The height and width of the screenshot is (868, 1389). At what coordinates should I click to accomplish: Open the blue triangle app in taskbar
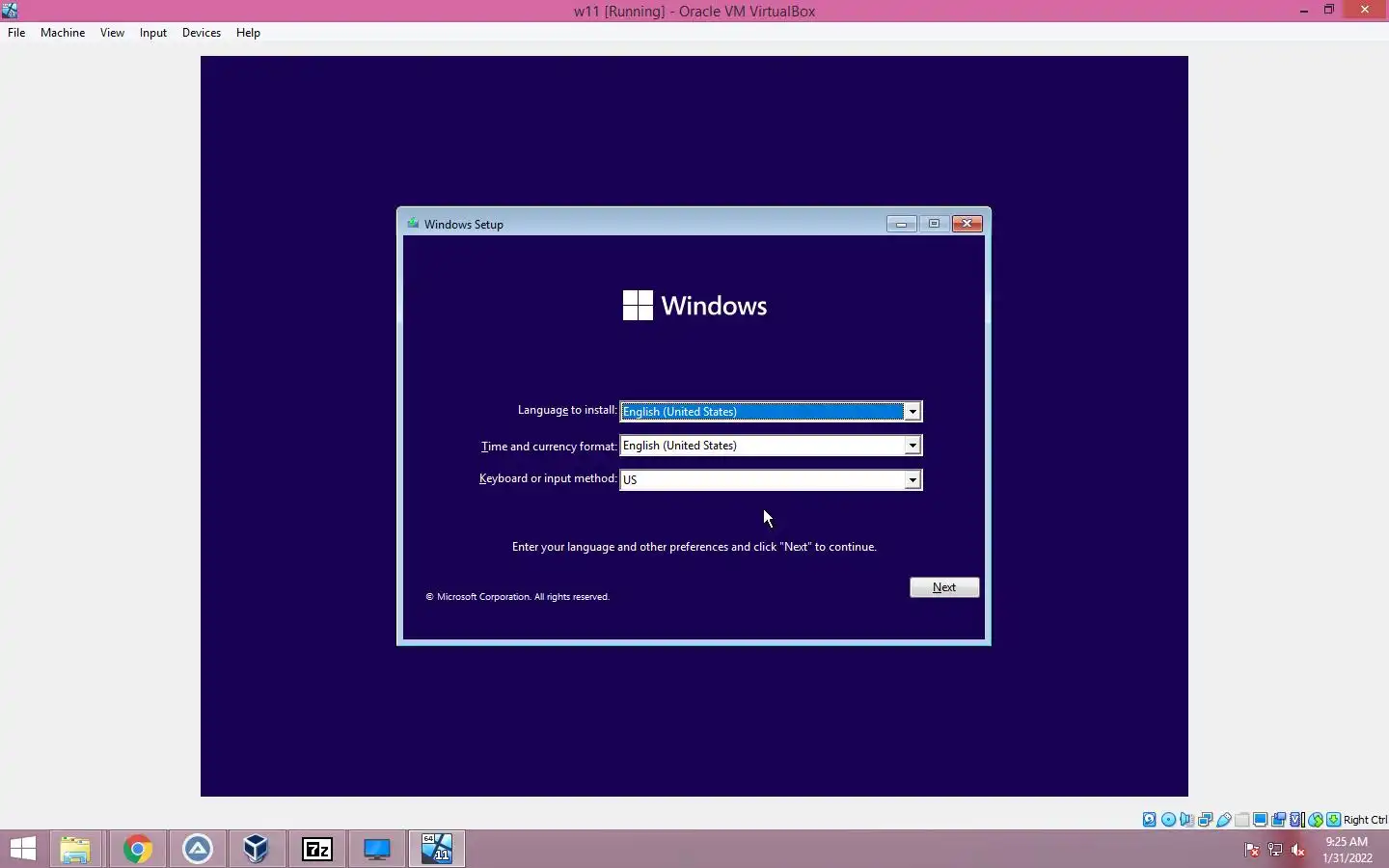pos(197,849)
